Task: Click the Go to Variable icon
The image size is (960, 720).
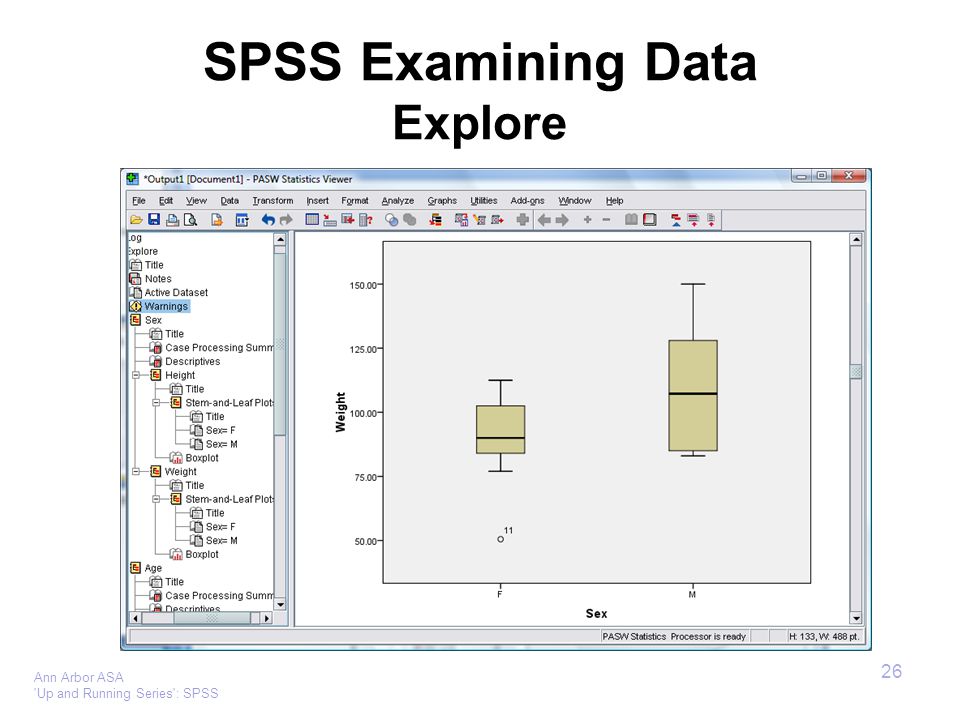Action: click(348, 220)
